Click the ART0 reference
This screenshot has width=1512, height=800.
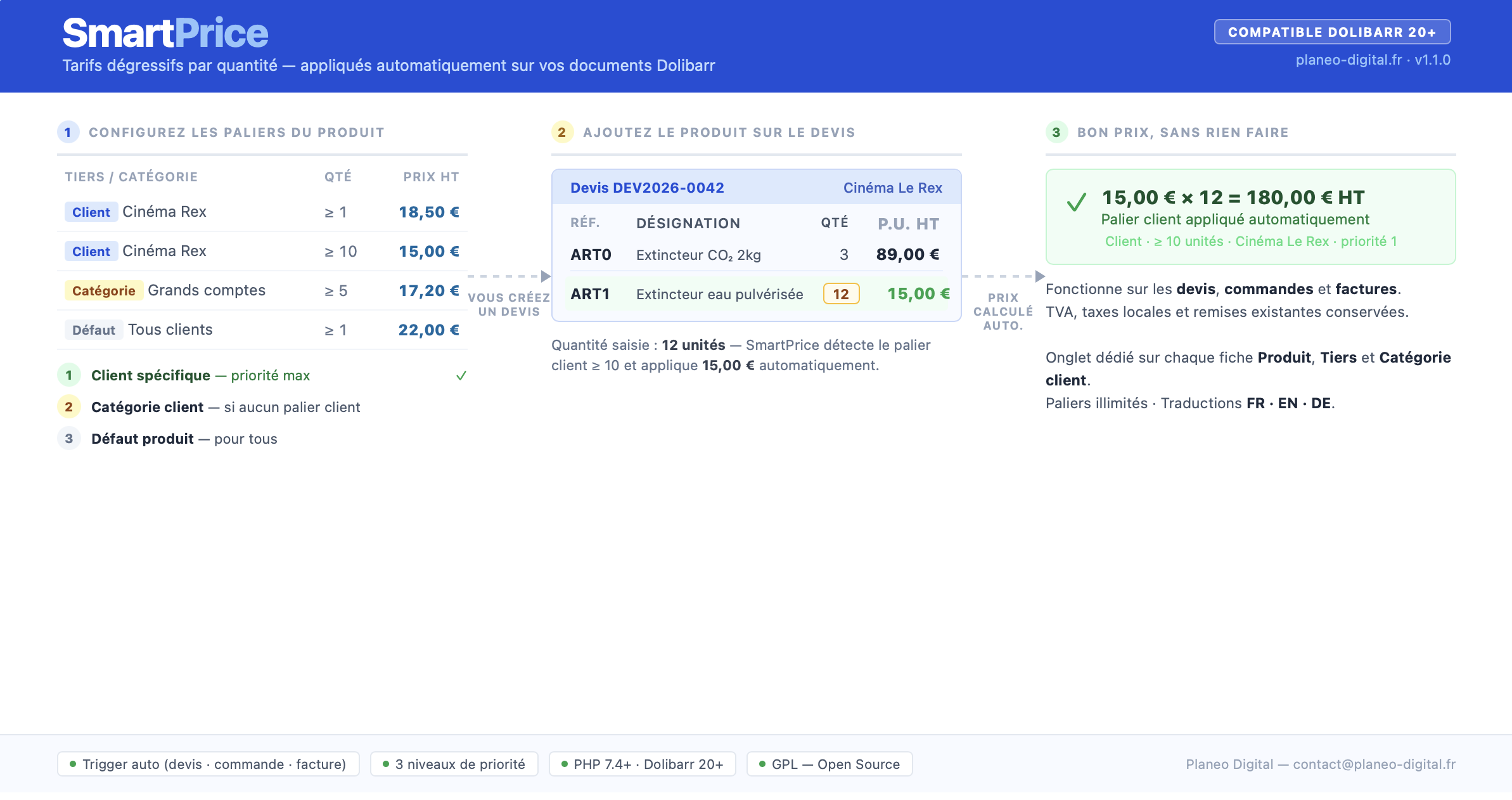(x=591, y=254)
